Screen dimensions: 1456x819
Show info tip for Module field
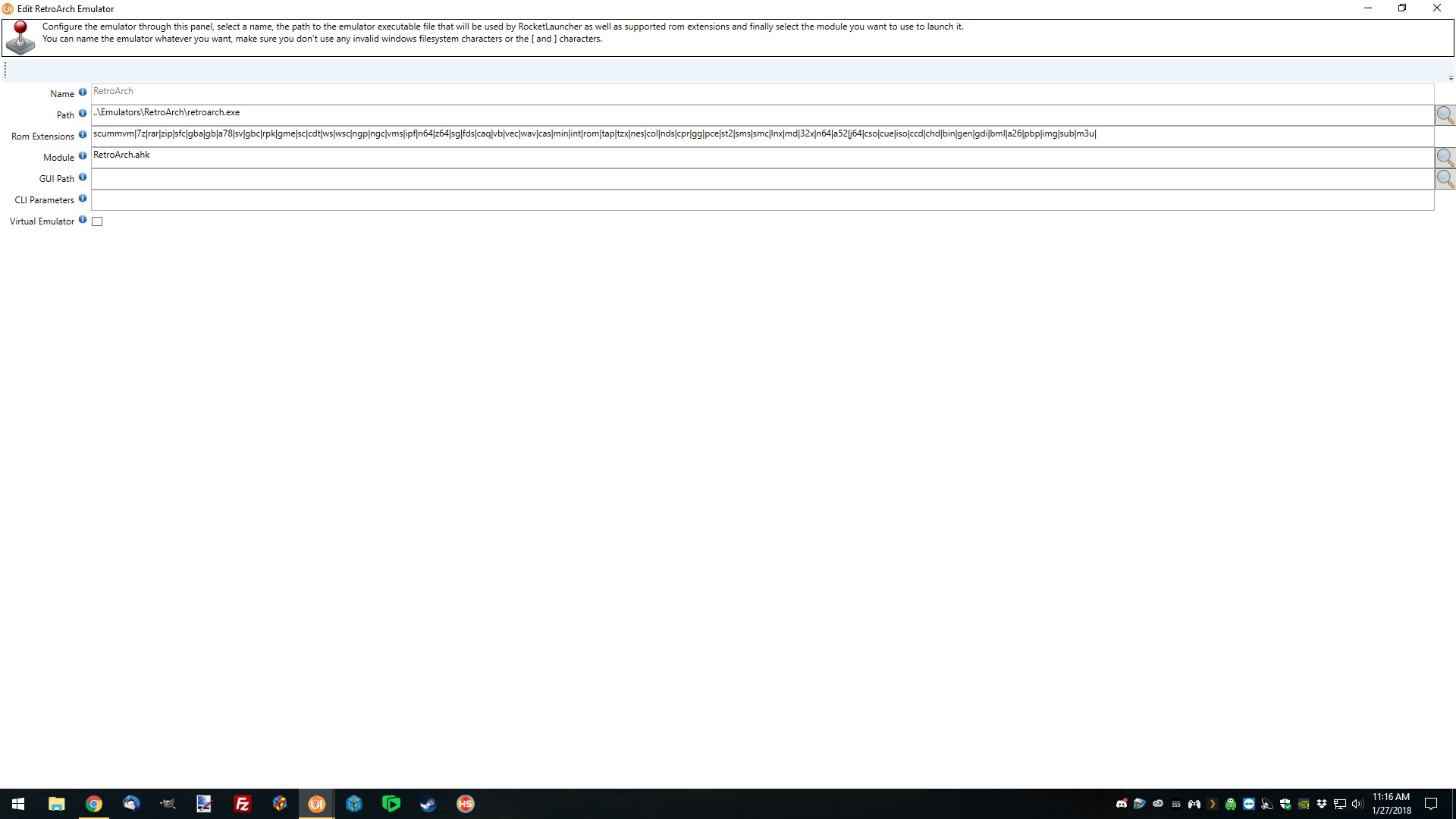click(x=83, y=156)
